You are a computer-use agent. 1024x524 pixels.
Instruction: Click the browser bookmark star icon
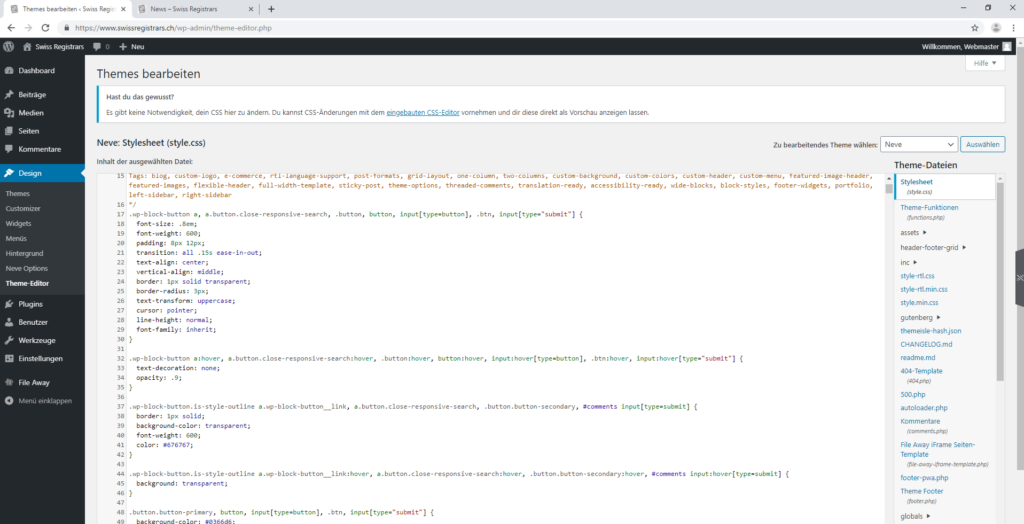pyautogui.click(x=975, y=27)
